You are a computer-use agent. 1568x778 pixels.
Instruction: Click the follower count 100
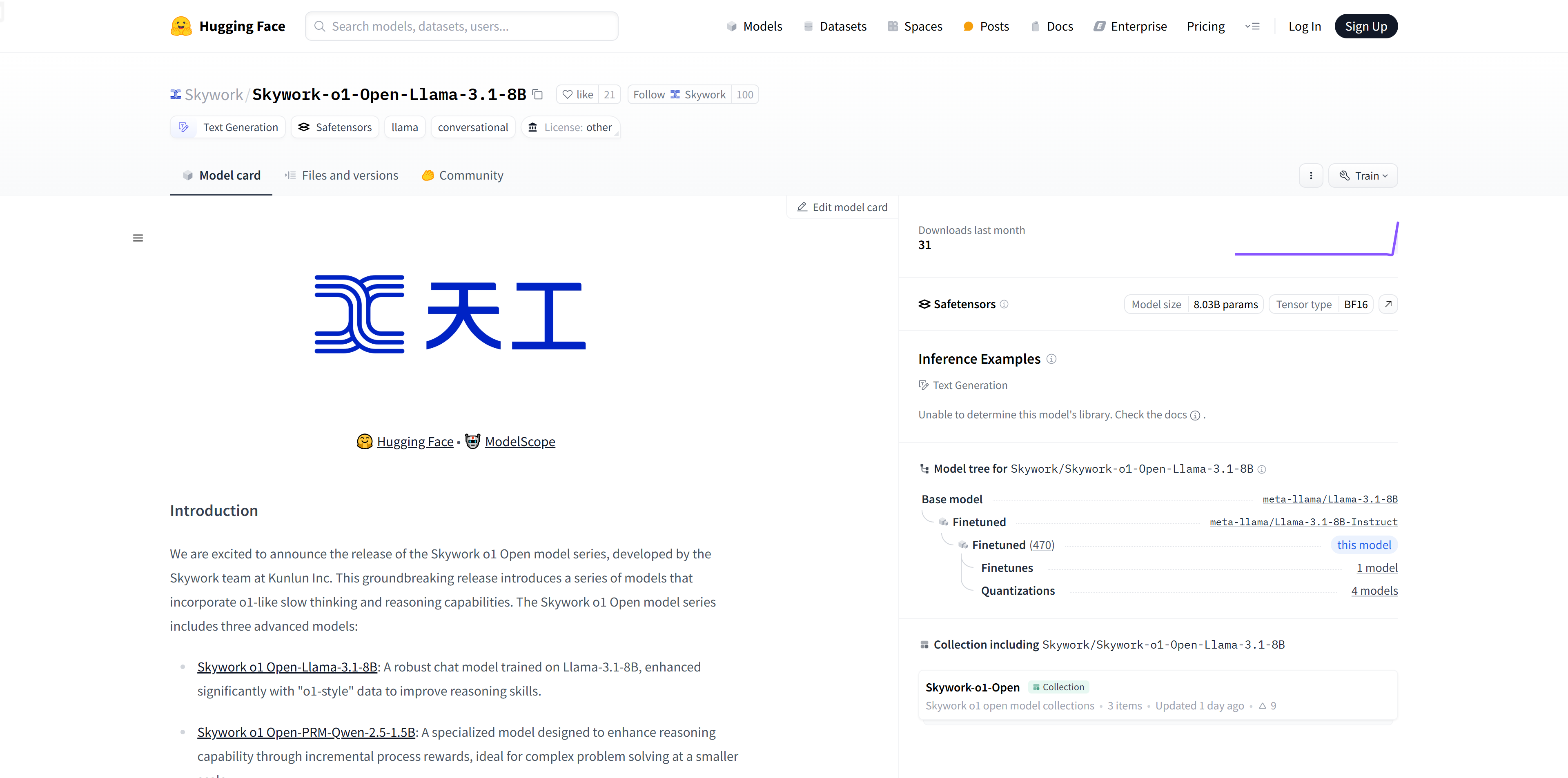pyautogui.click(x=744, y=94)
